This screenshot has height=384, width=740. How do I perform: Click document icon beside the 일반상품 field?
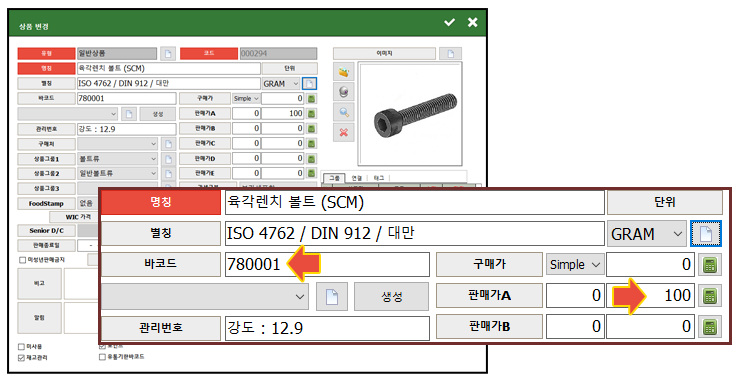pos(168,53)
